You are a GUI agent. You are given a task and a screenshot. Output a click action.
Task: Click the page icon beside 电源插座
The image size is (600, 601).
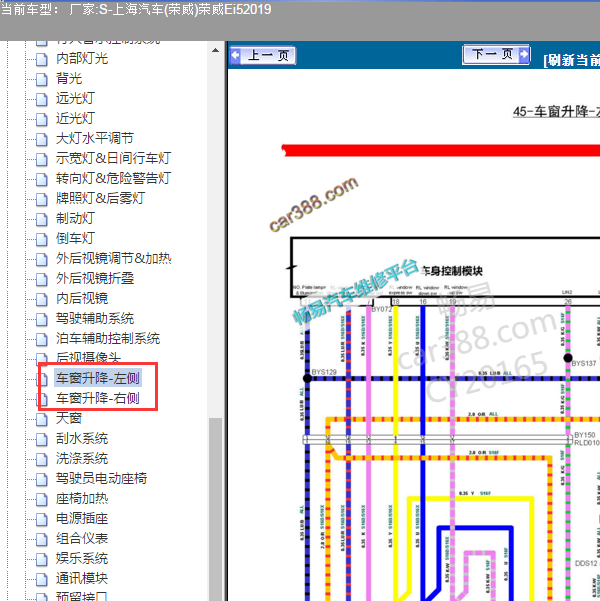tap(42, 519)
